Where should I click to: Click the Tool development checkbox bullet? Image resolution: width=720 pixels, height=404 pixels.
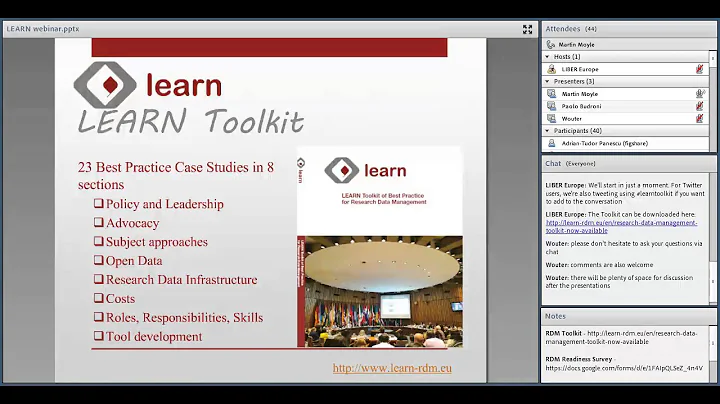98,336
